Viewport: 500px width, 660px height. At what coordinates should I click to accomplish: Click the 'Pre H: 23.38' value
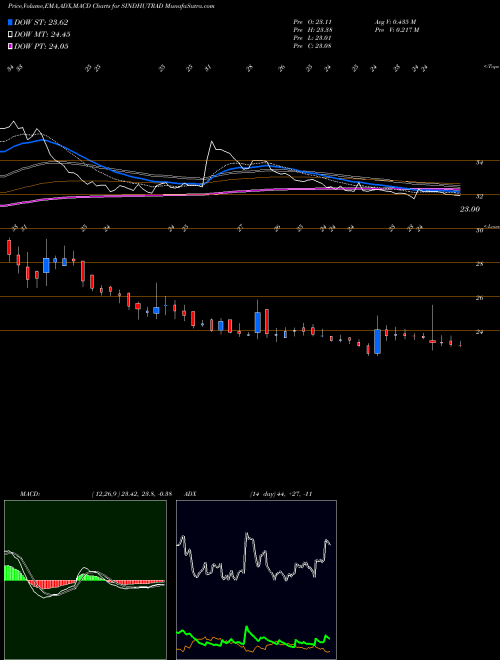[x=313, y=30]
